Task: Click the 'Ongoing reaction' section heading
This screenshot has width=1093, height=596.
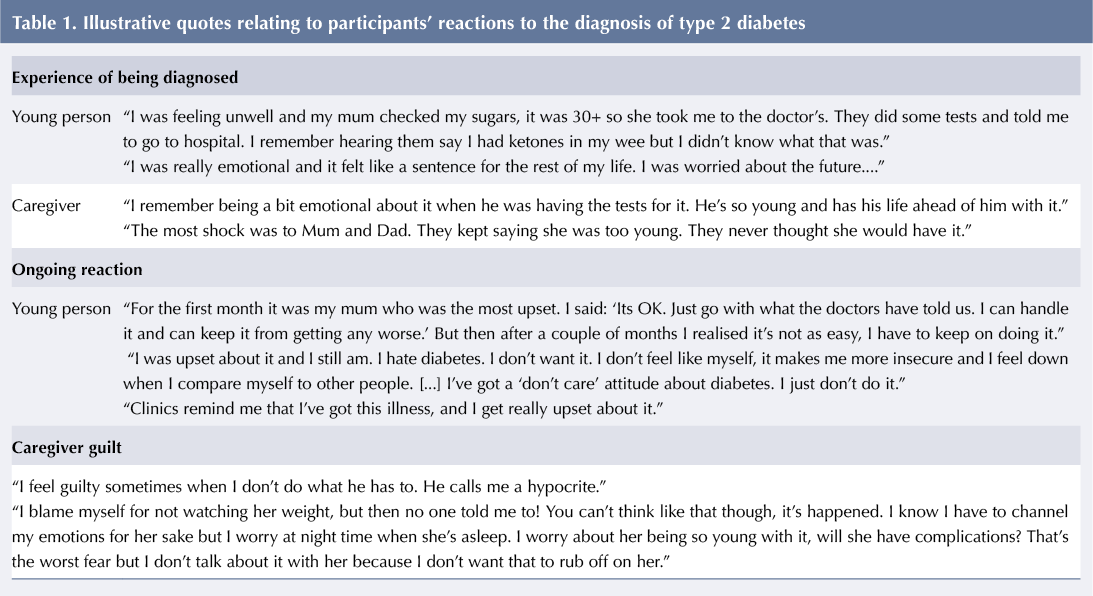Action: [x=77, y=270]
